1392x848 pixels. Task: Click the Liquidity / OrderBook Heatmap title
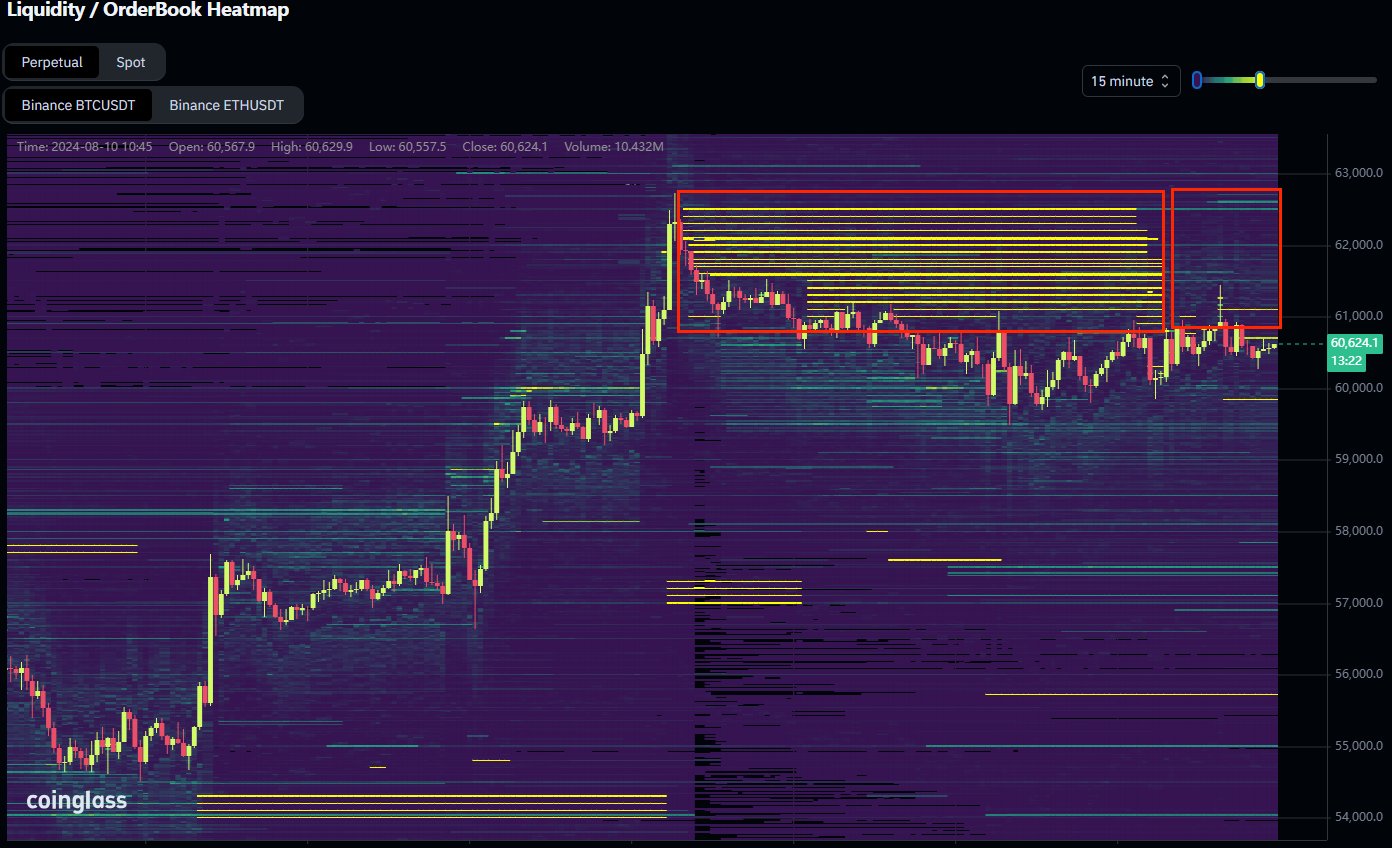point(147,11)
